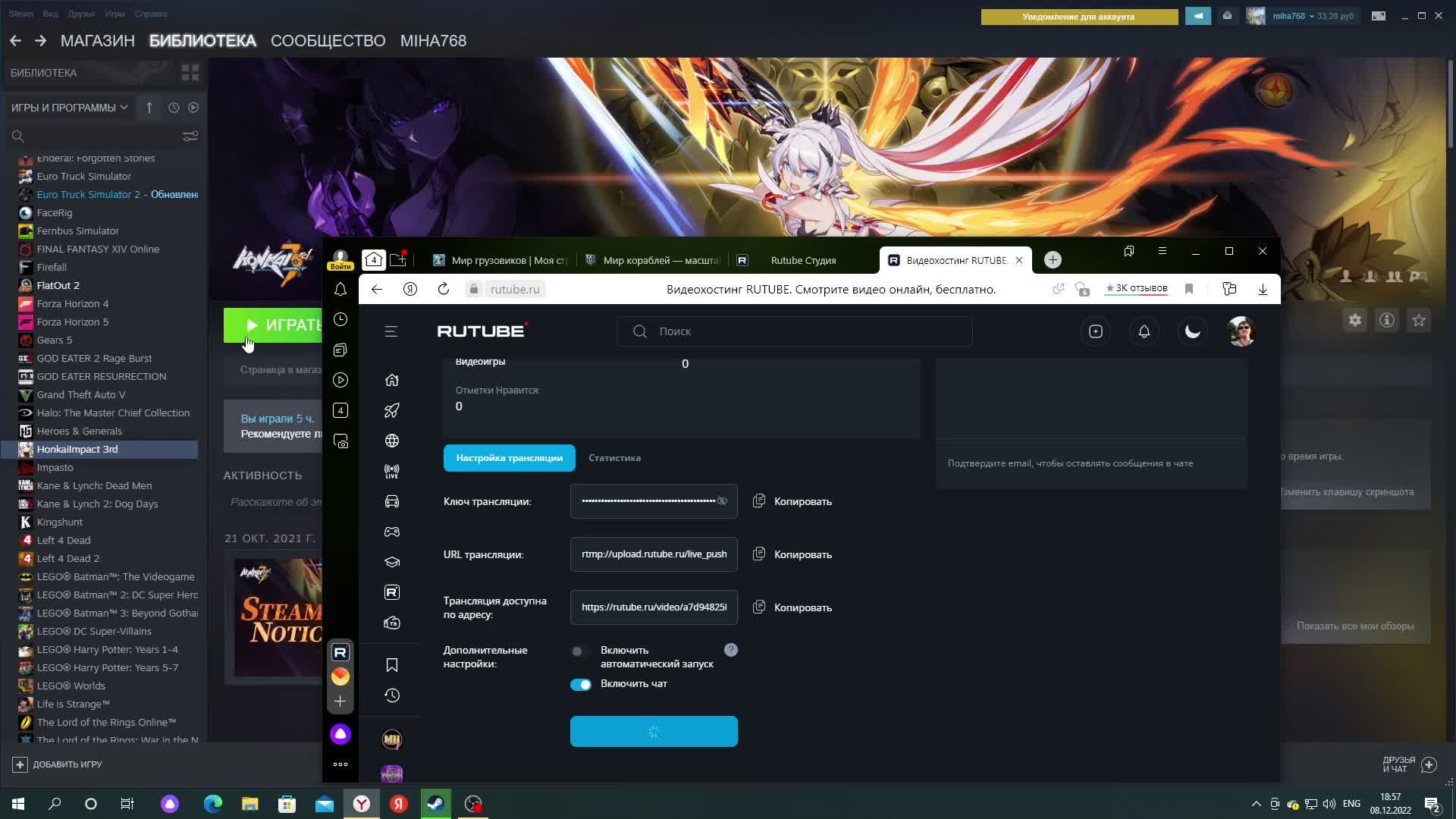Screen dimensions: 1456x819
Task: Click the browser downloads arrow icon
Action: coord(1263,289)
